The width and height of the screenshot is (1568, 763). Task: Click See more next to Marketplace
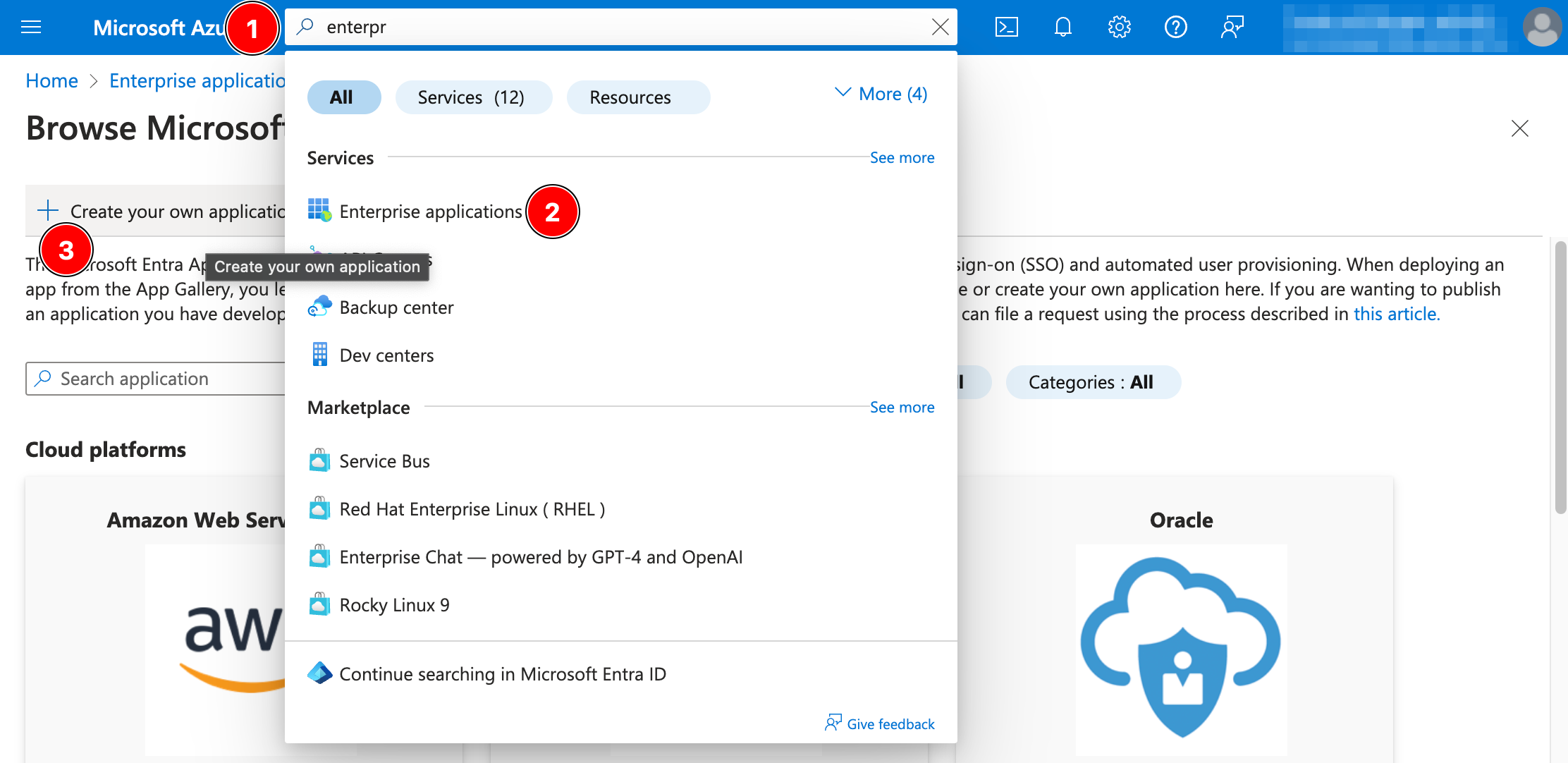click(x=902, y=407)
